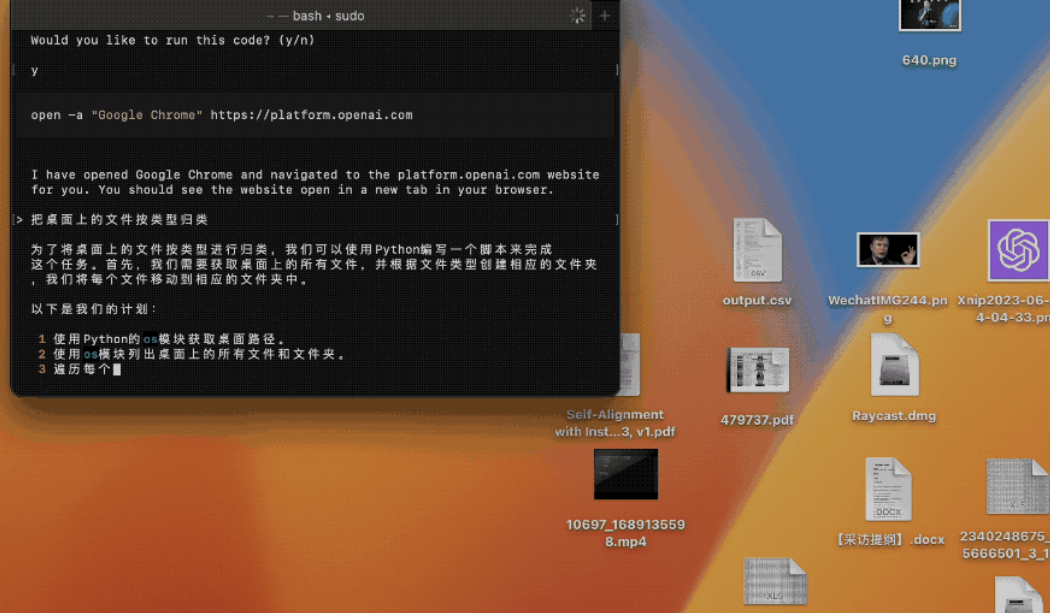Select the 479737.pdf thumbnail
This screenshot has width=1050, height=613.
click(757, 371)
